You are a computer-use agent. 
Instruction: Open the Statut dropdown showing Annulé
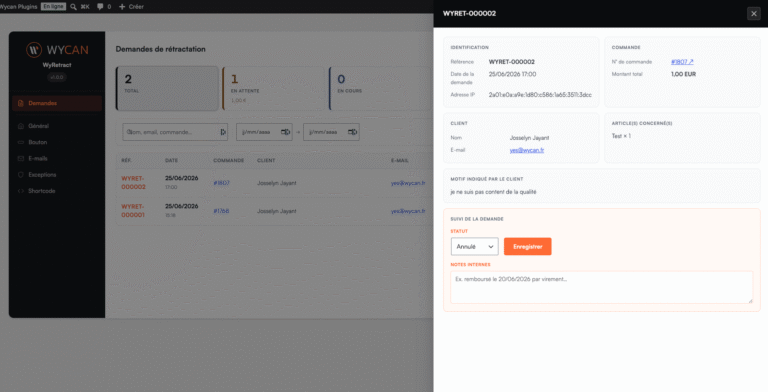475,246
